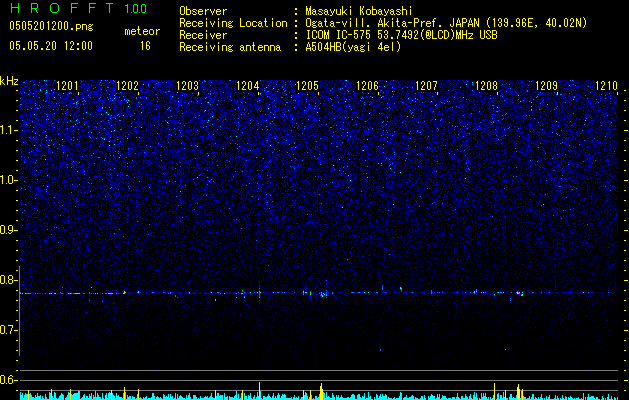The height and width of the screenshot is (400, 629).
Task: Click the 1201 time marker
Action: pyautogui.click(x=67, y=86)
